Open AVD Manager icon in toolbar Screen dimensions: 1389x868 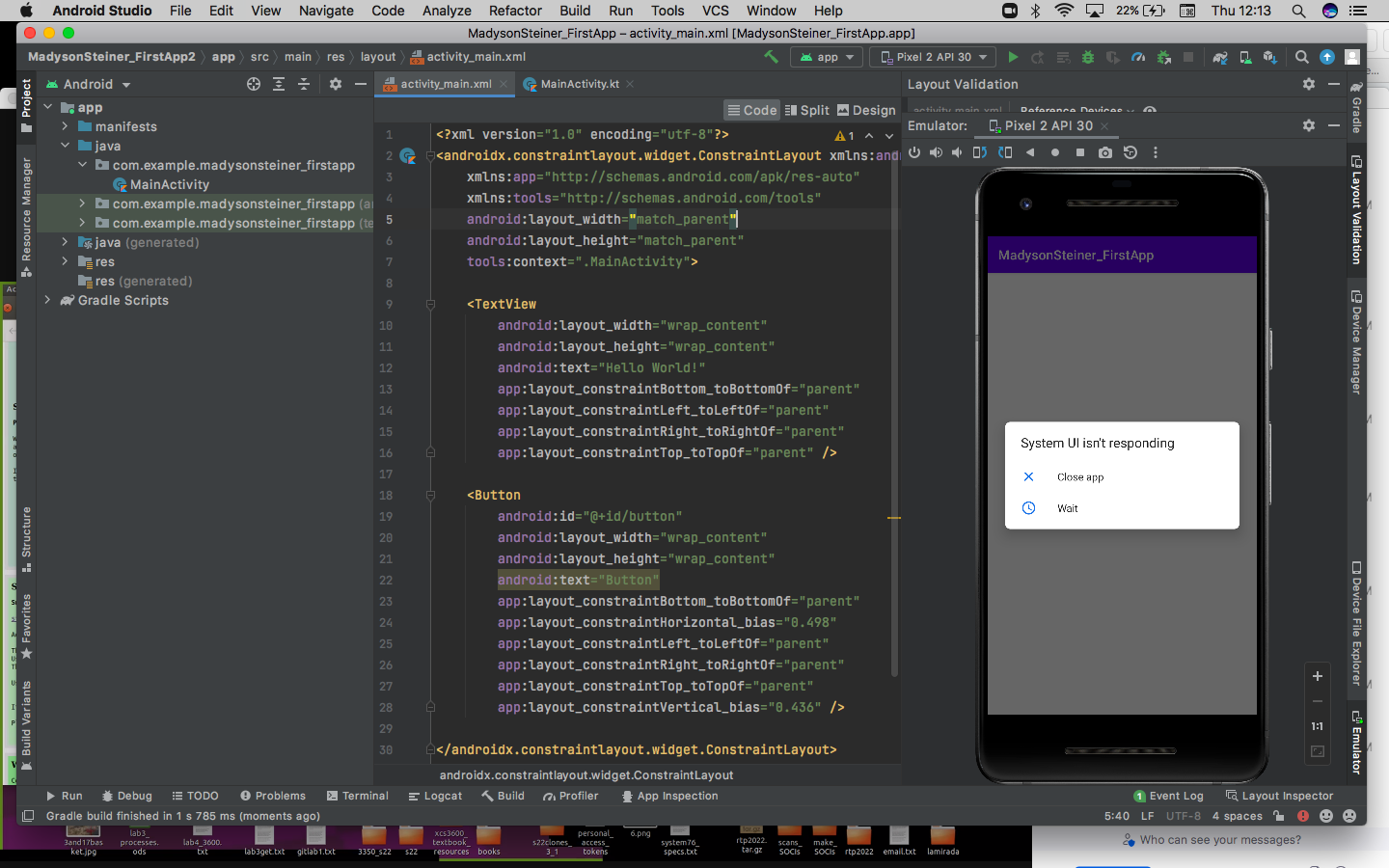click(x=1245, y=58)
